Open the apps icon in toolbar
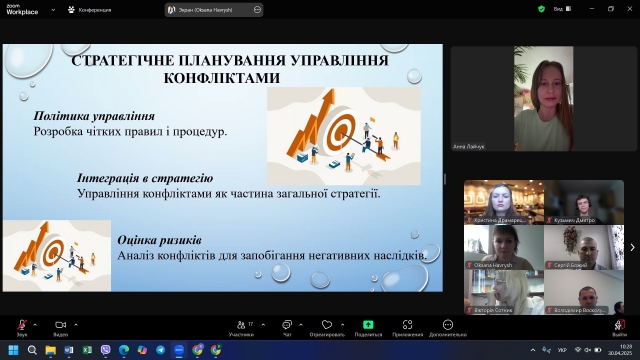Screen dimensions: 640x360 [x=407, y=328]
